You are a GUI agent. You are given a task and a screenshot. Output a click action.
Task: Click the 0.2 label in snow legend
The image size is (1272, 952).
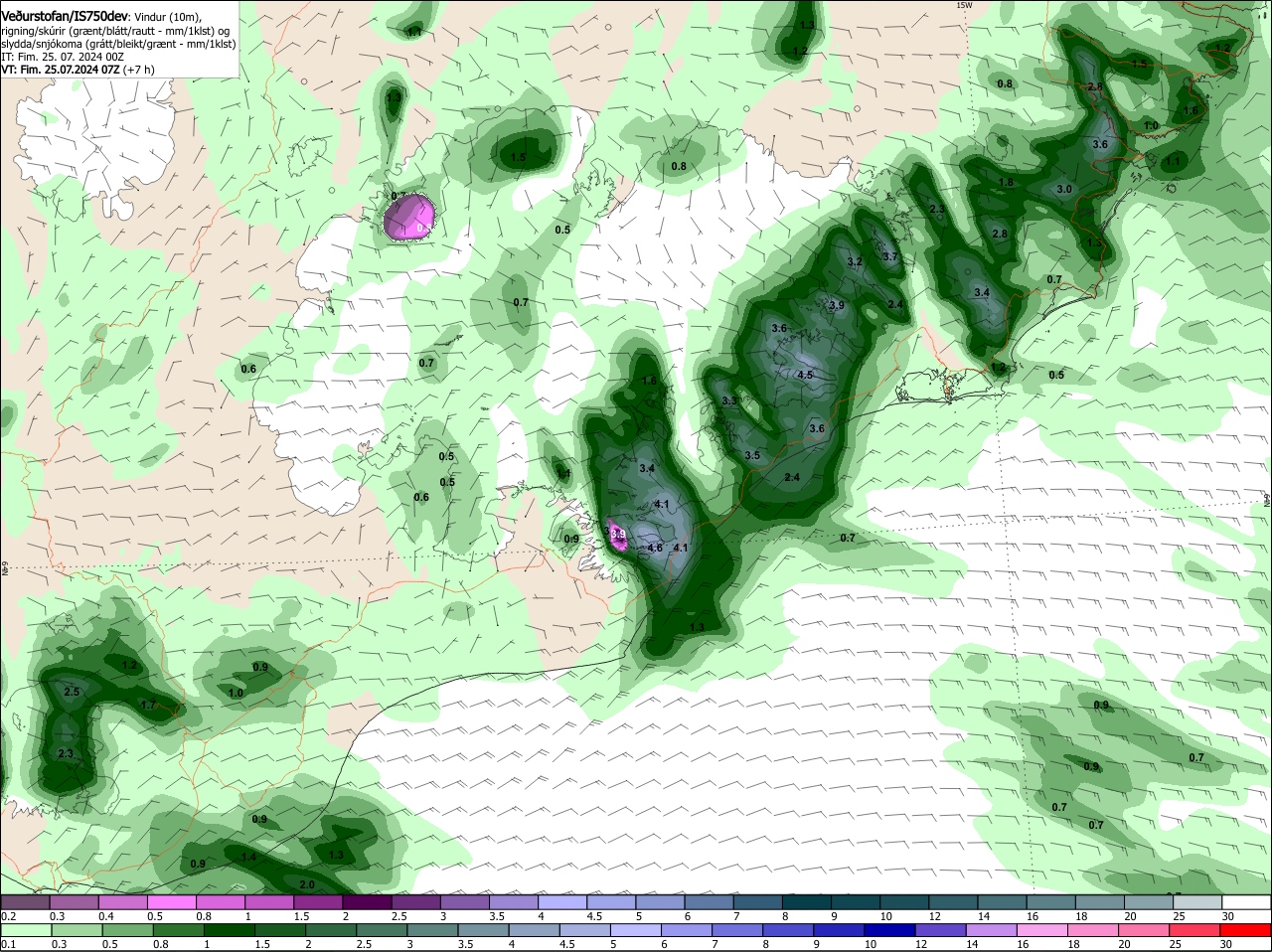[8, 916]
